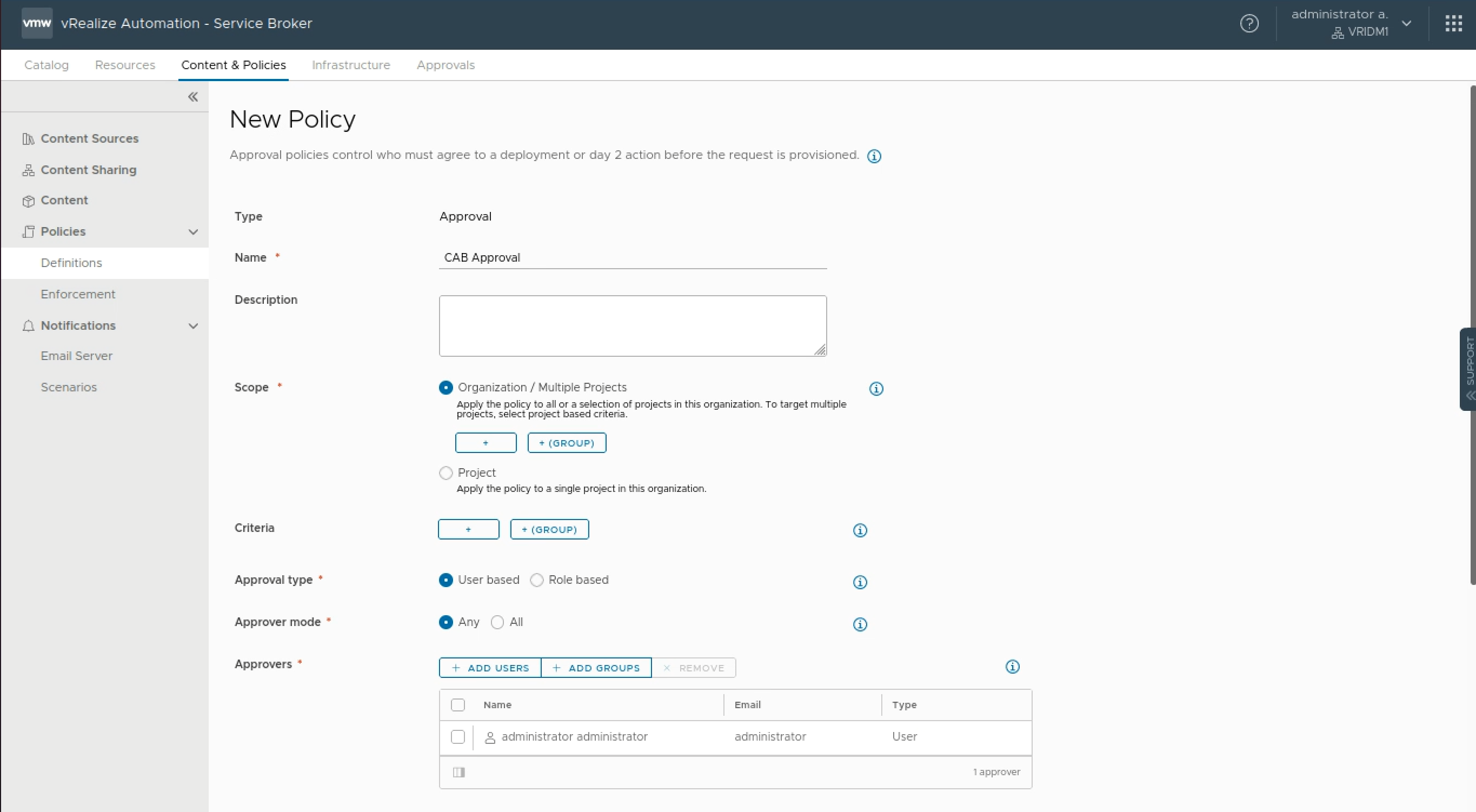Choose Role based approval type
Screen dimensions: 1476x812
pyautogui.click(x=537, y=580)
